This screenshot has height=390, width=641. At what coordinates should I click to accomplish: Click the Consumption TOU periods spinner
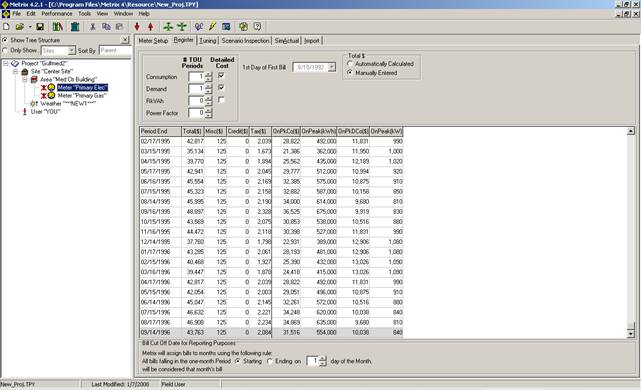pyautogui.click(x=208, y=76)
